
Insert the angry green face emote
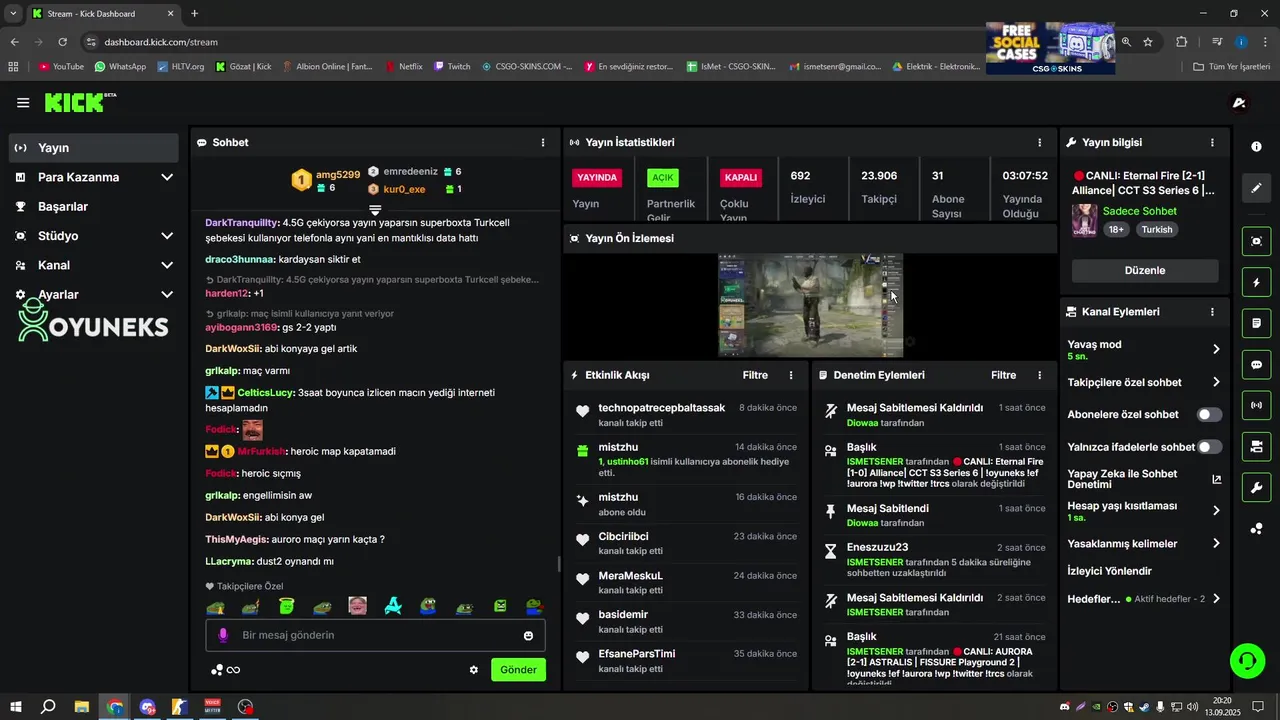point(499,606)
